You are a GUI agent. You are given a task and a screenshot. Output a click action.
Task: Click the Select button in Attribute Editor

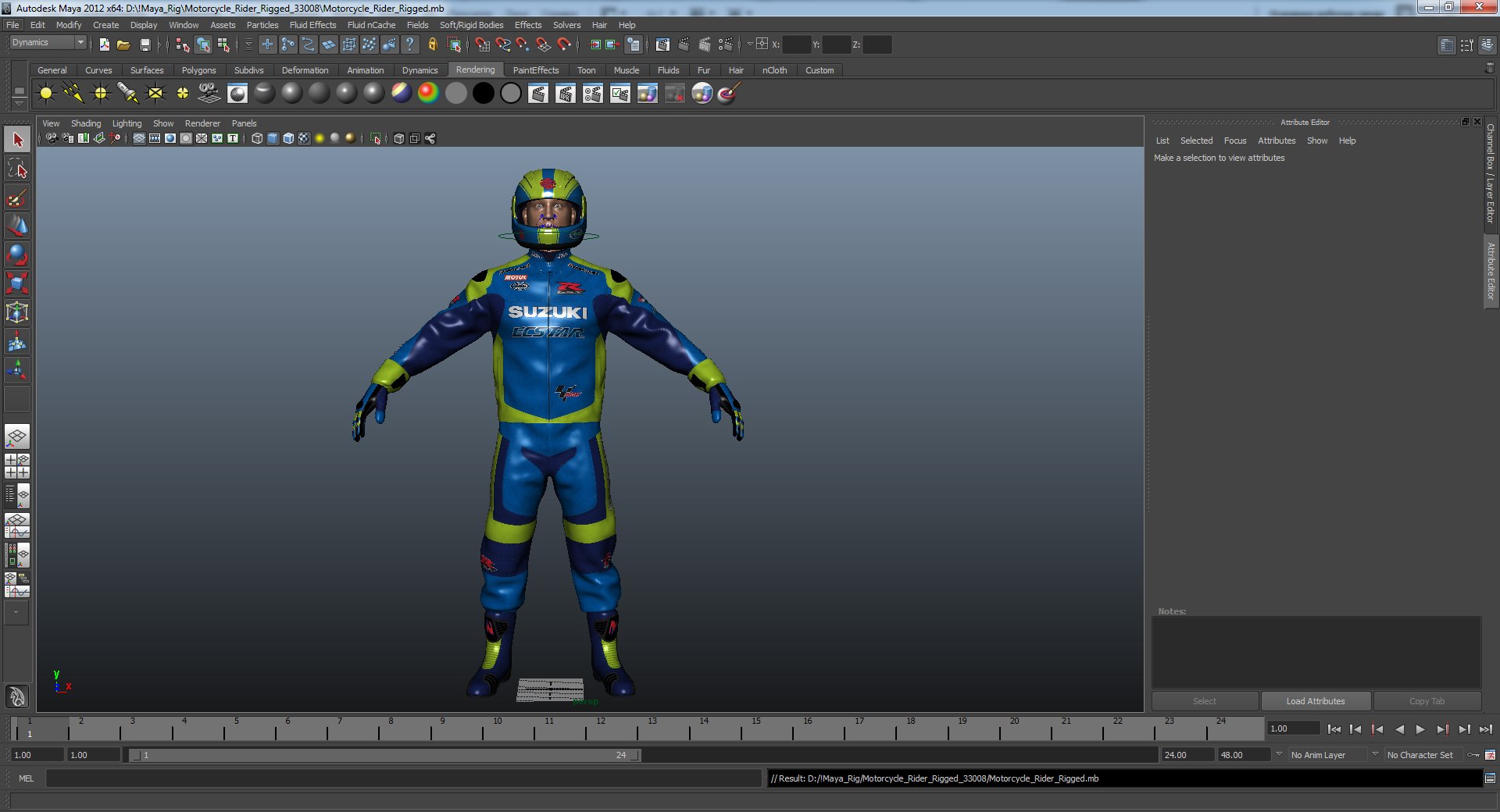[x=1205, y=701]
